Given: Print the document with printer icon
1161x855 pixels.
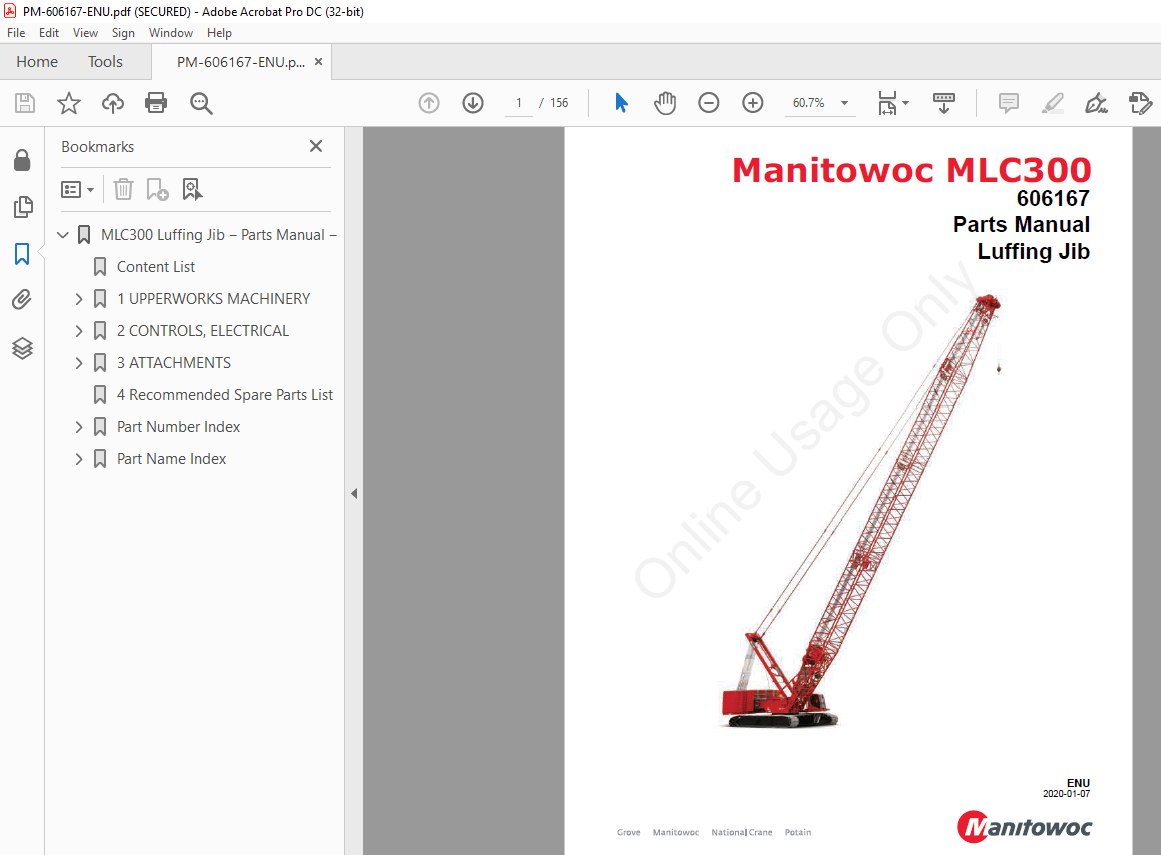Looking at the screenshot, I should [x=156, y=103].
